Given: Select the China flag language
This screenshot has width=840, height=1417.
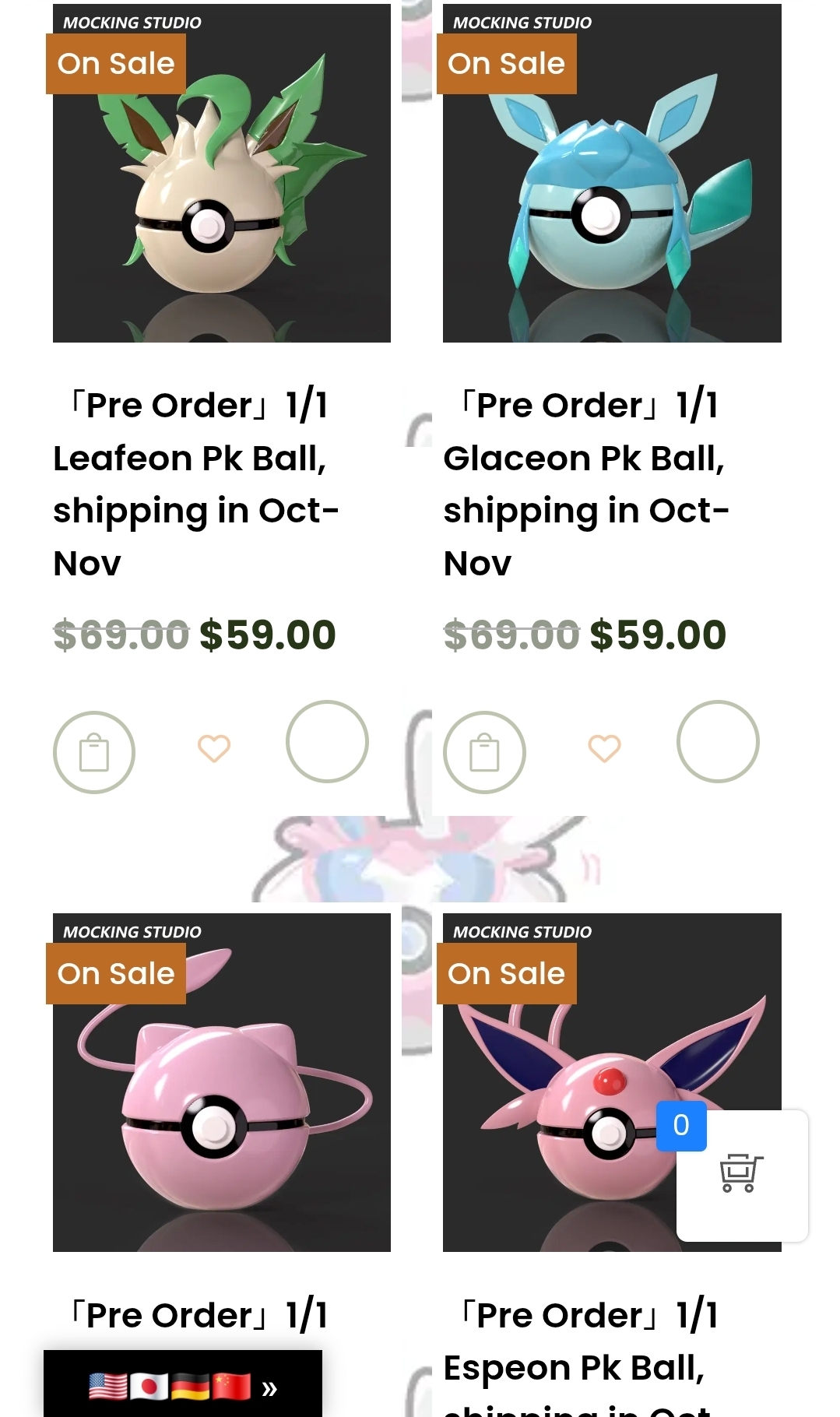Looking at the screenshot, I should click(231, 1387).
